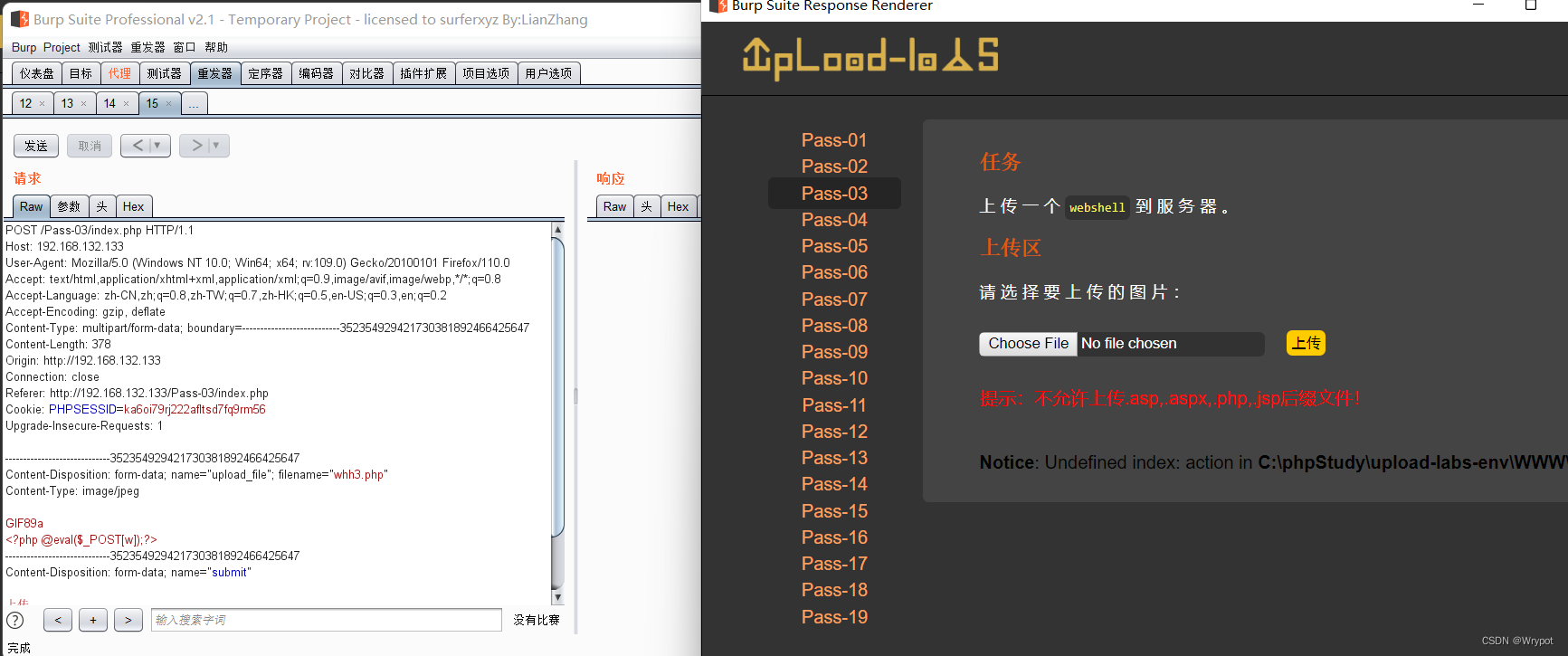Click the webshell code label
Viewport: 1568px width, 656px height.
1097,207
